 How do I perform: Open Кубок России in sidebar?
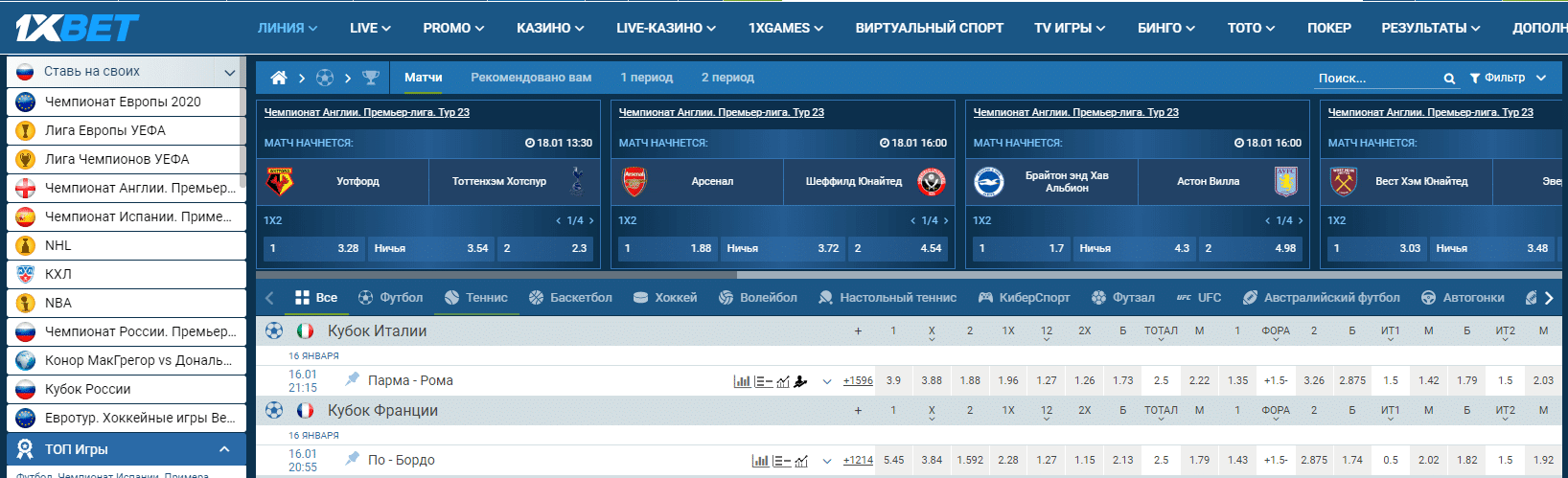click(x=127, y=389)
